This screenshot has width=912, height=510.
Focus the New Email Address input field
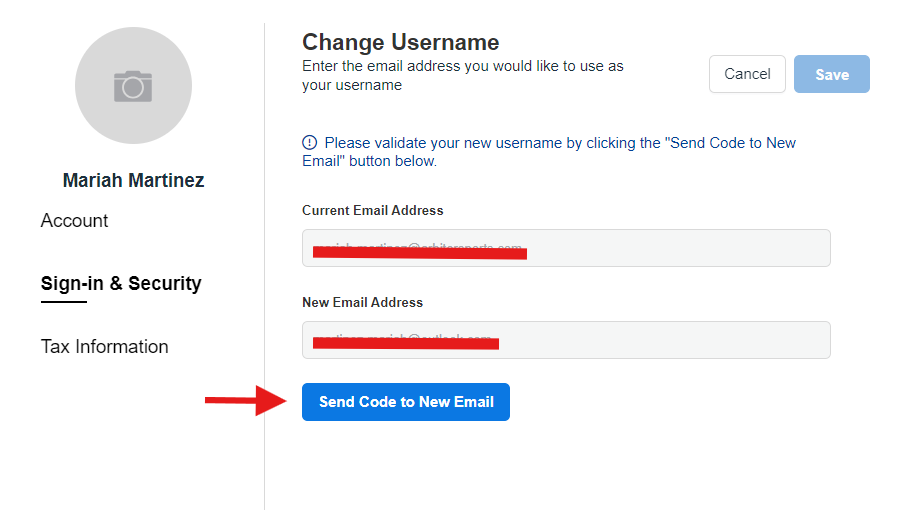(566, 340)
